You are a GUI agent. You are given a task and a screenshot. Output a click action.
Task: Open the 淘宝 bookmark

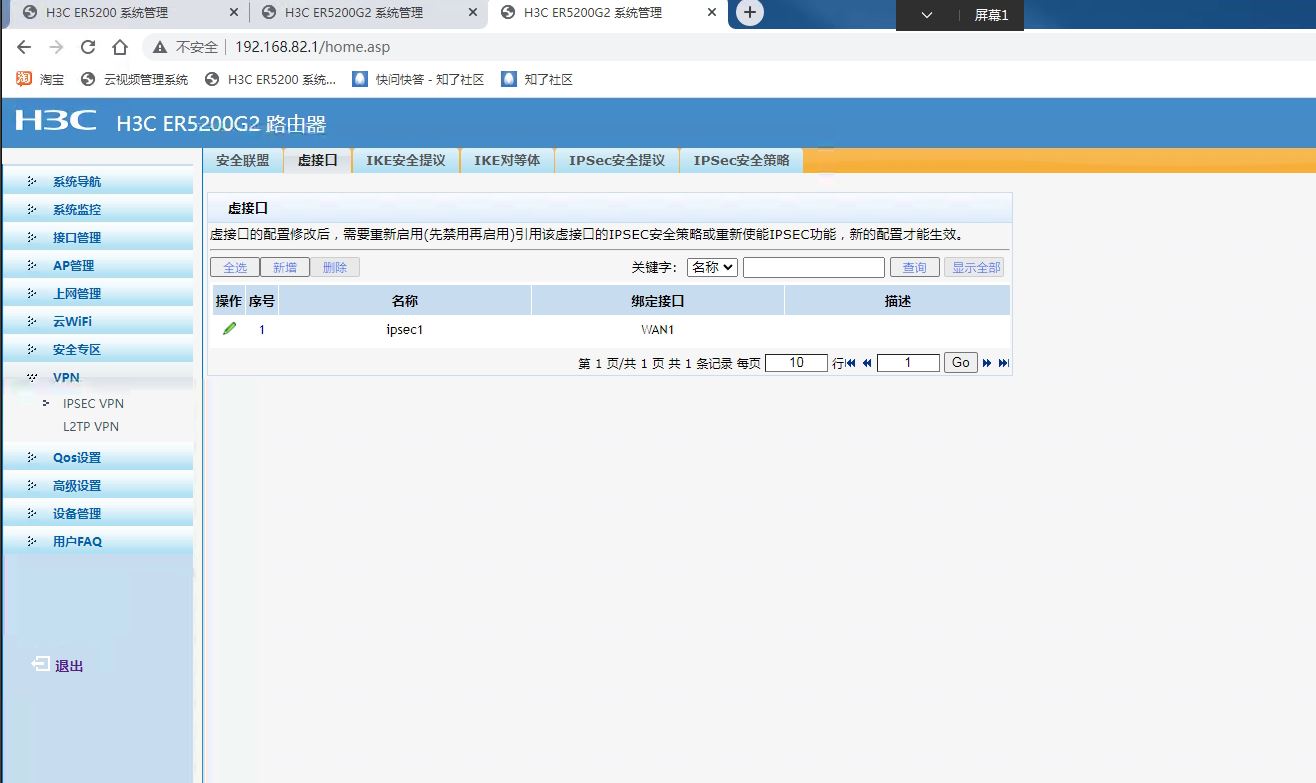pyautogui.click(x=41, y=79)
